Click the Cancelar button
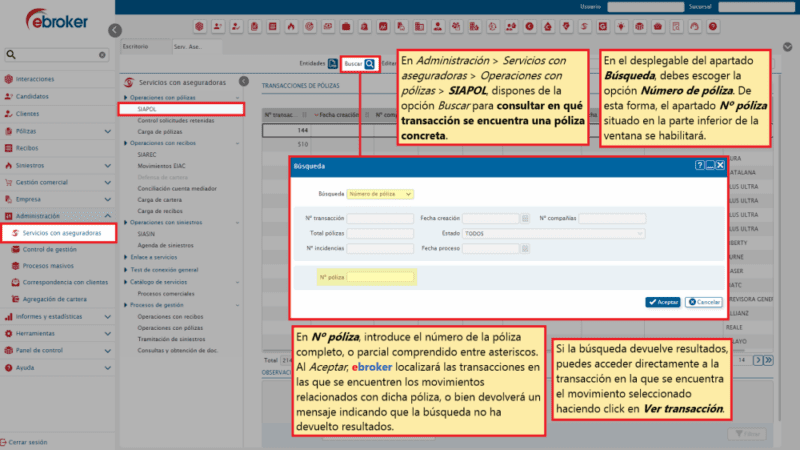Viewport: 800px width, 450px height. tap(704, 302)
